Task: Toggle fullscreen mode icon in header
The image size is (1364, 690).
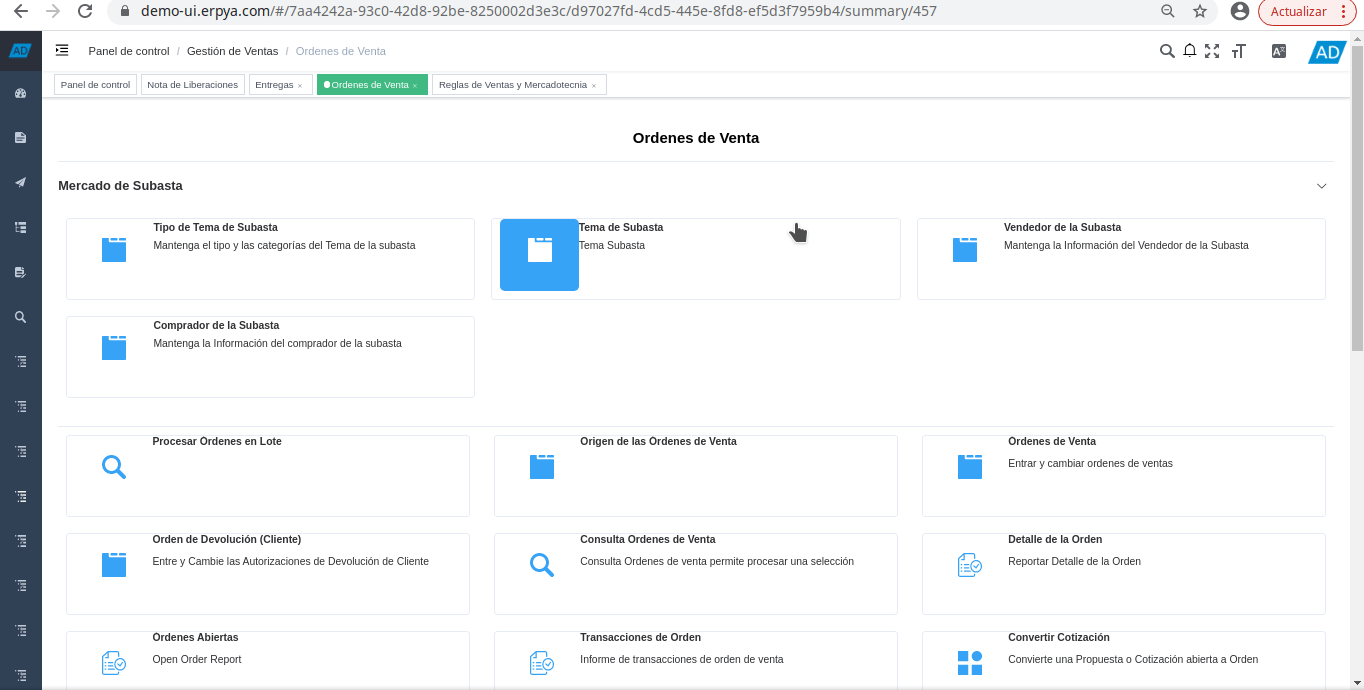Action: coord(1212,51)
